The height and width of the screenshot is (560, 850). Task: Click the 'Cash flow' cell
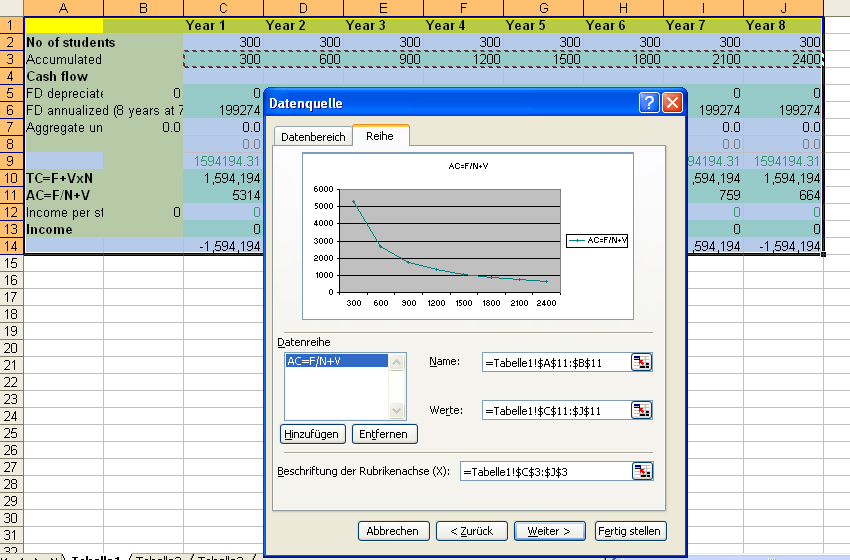pos(63,76)
